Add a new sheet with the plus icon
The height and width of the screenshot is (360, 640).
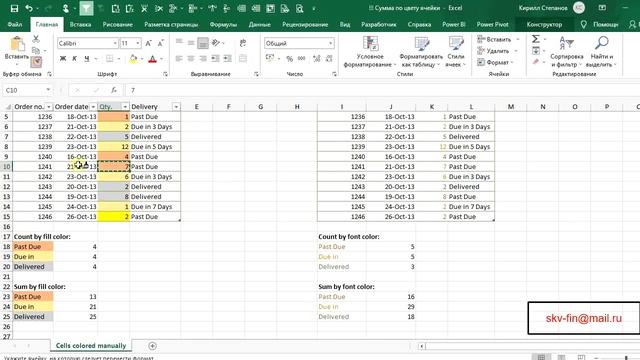[152, 346]
